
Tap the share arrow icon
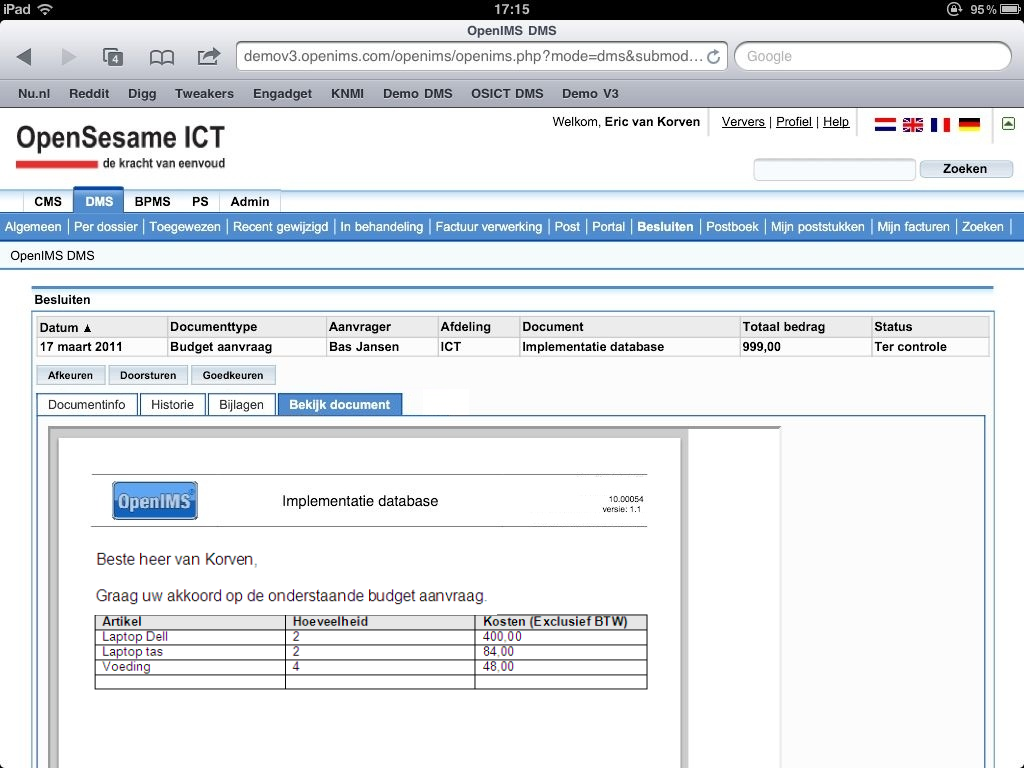[x=208, y=56]
